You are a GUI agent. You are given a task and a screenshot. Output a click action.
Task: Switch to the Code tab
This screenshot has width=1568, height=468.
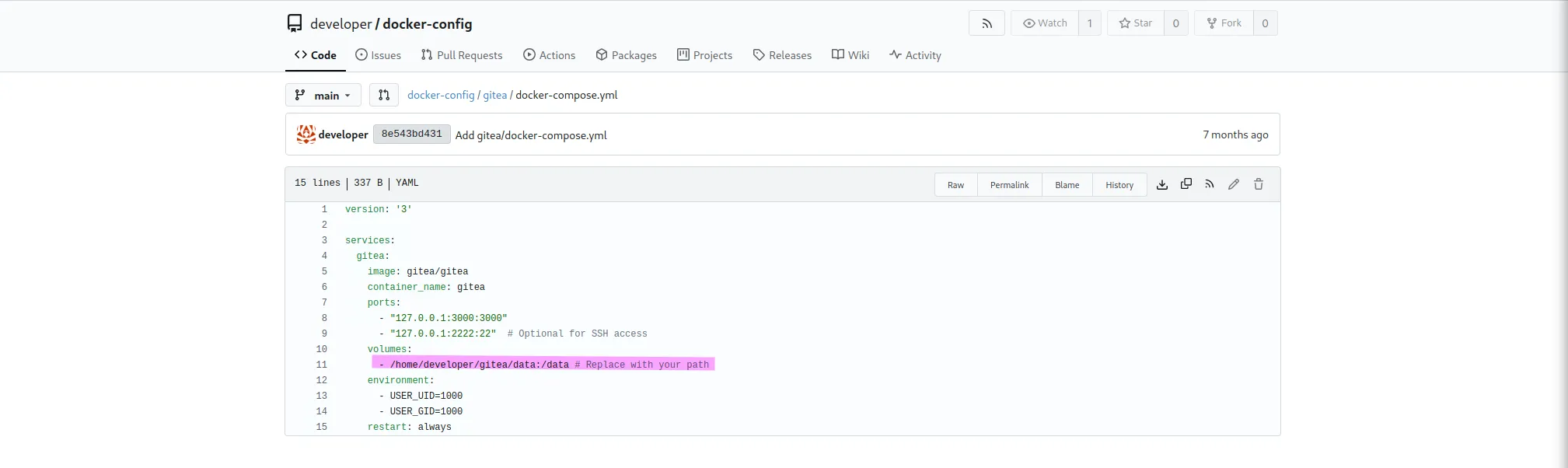[x=316, y=55]
